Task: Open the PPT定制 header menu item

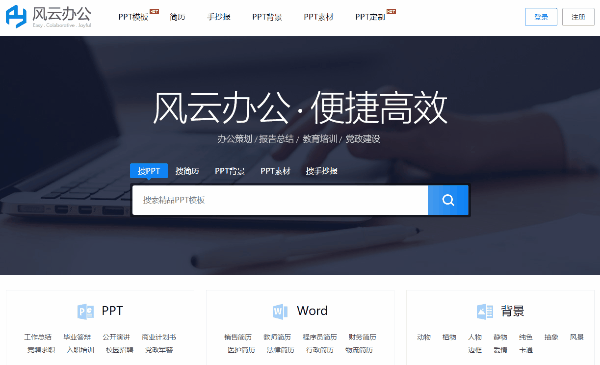Action: pos(370,17)
